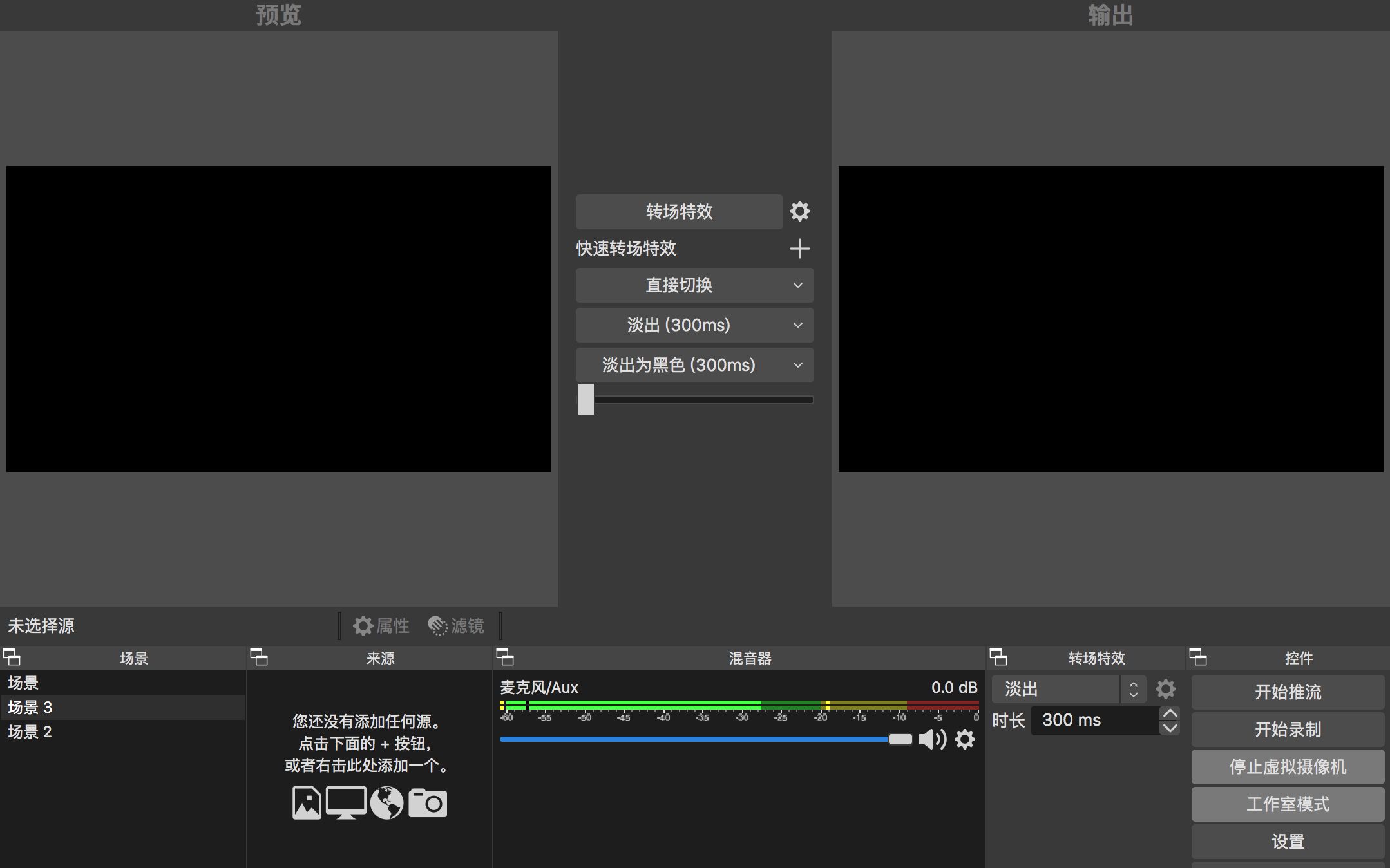Open transition settings gear beside 转场特效 button
The width and height of the screenshot is (1390, 868).
(x=799, y=211)
